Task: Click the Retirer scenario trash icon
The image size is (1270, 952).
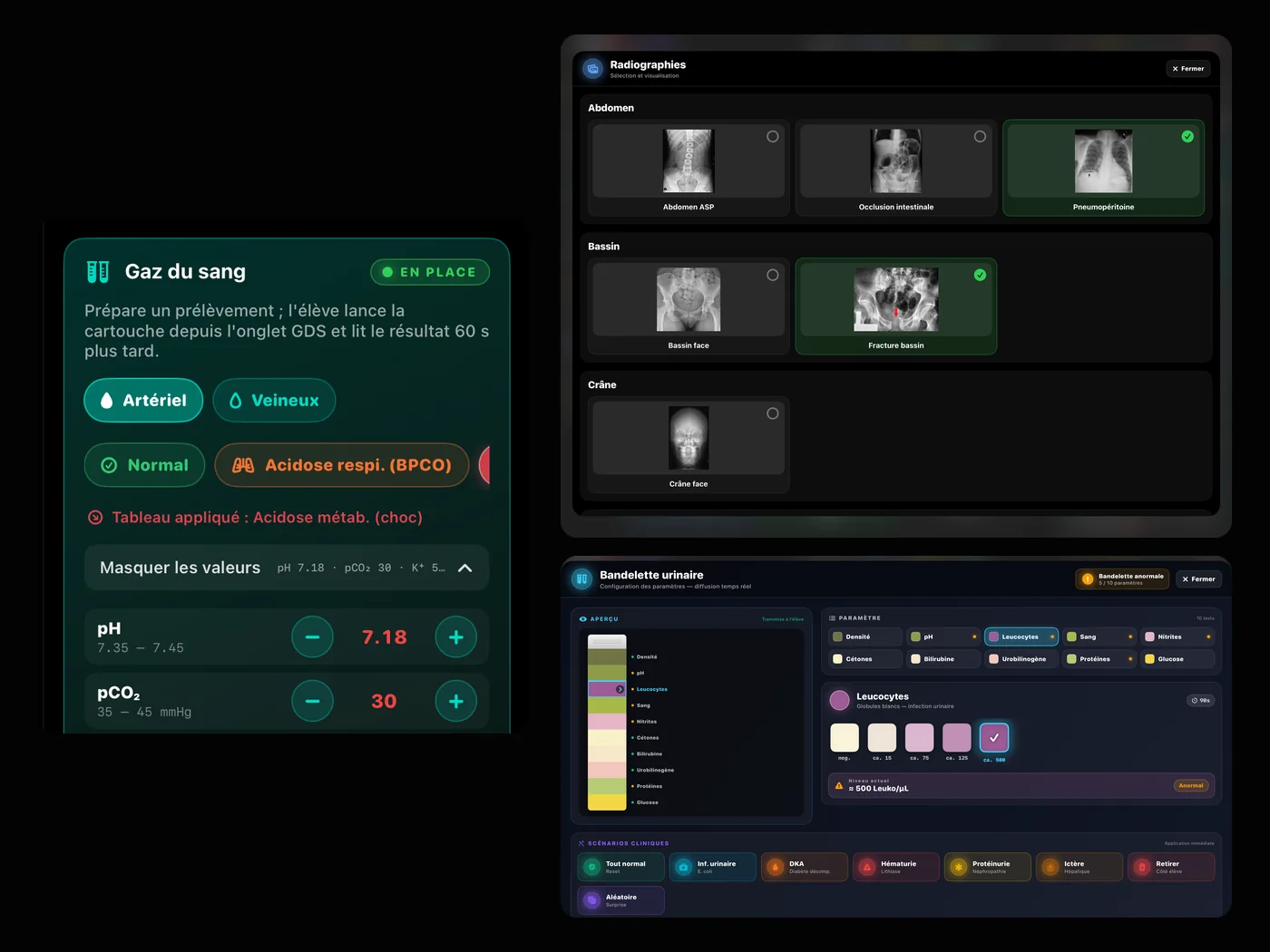Action: pos(1142,868)
